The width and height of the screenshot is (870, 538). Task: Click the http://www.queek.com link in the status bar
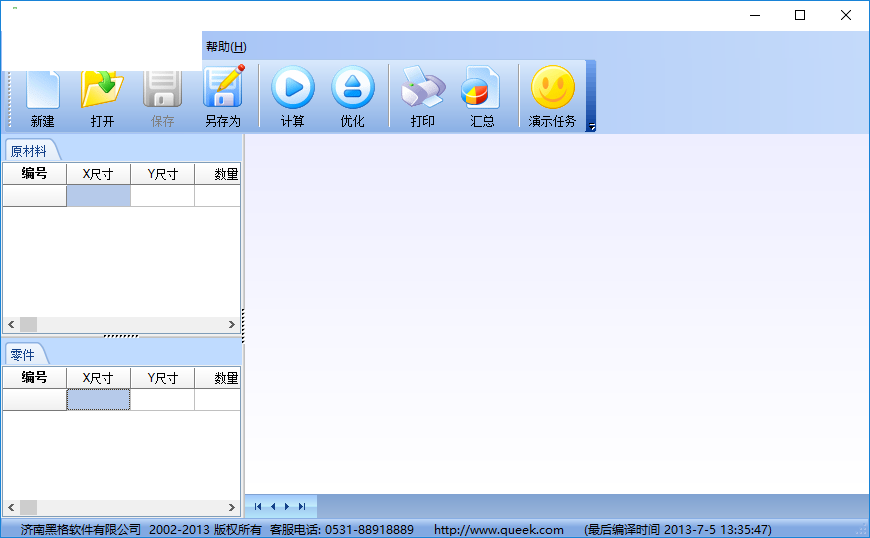pyautogui.click(x=498, y=530)
